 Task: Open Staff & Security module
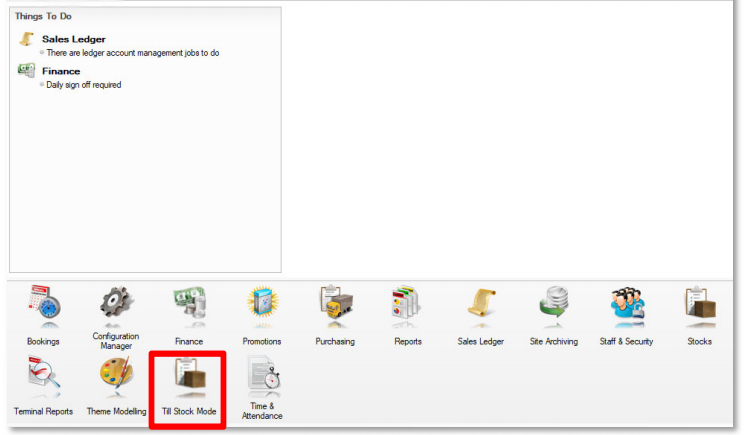[x=626, y=315]
